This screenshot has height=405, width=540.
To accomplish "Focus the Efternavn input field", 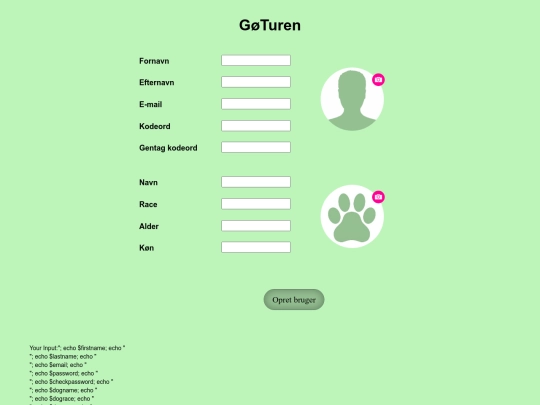I will [x=256, y=82].
